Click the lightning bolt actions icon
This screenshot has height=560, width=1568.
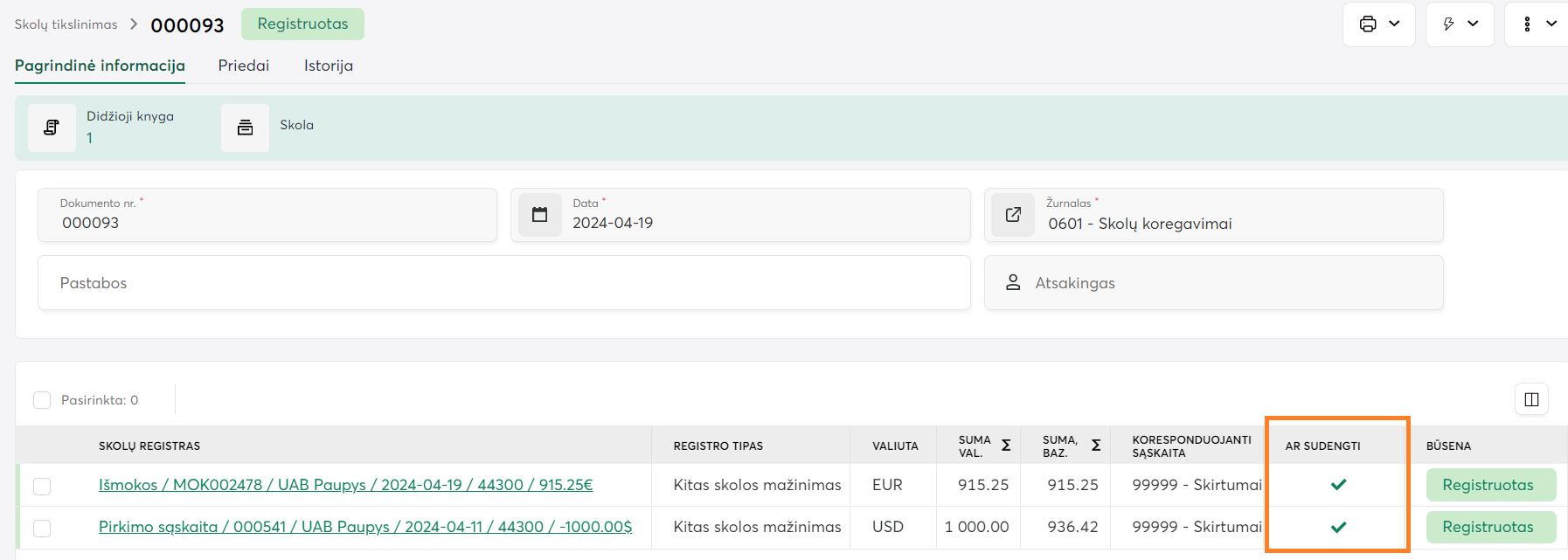tap(1448, 24)
